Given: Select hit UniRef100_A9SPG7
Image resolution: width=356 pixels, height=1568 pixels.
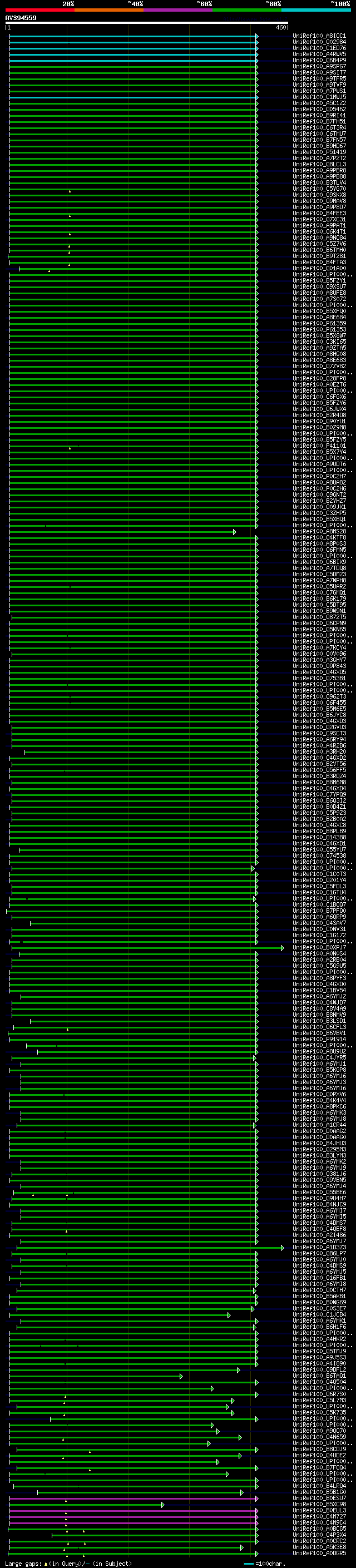Looking at the screenshot, I should 319,66.
